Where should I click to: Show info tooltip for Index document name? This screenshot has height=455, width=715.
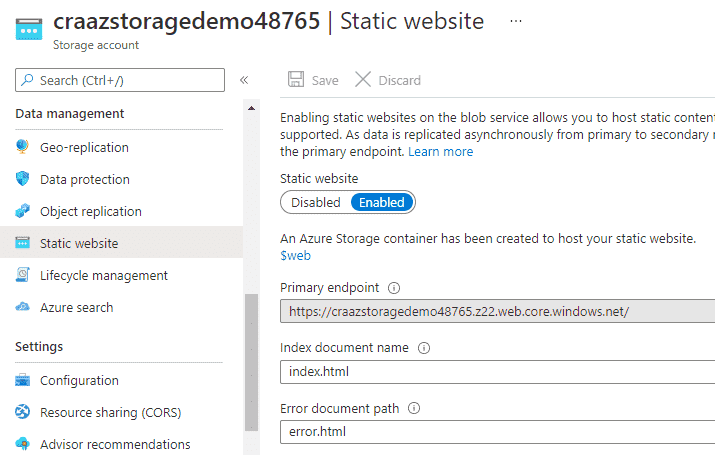coord(424,348)
